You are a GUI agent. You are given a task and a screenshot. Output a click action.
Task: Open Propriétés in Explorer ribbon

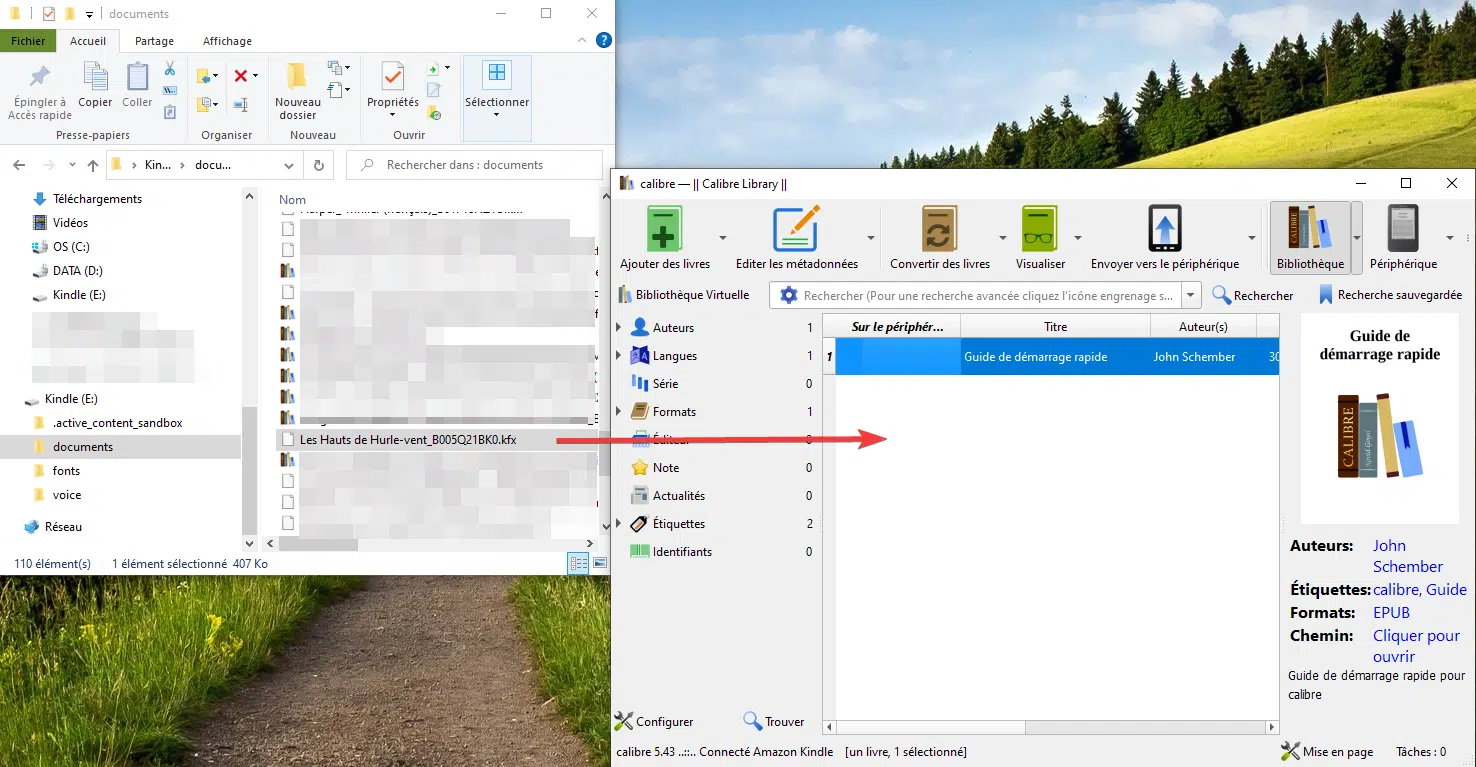pos(393,90)
